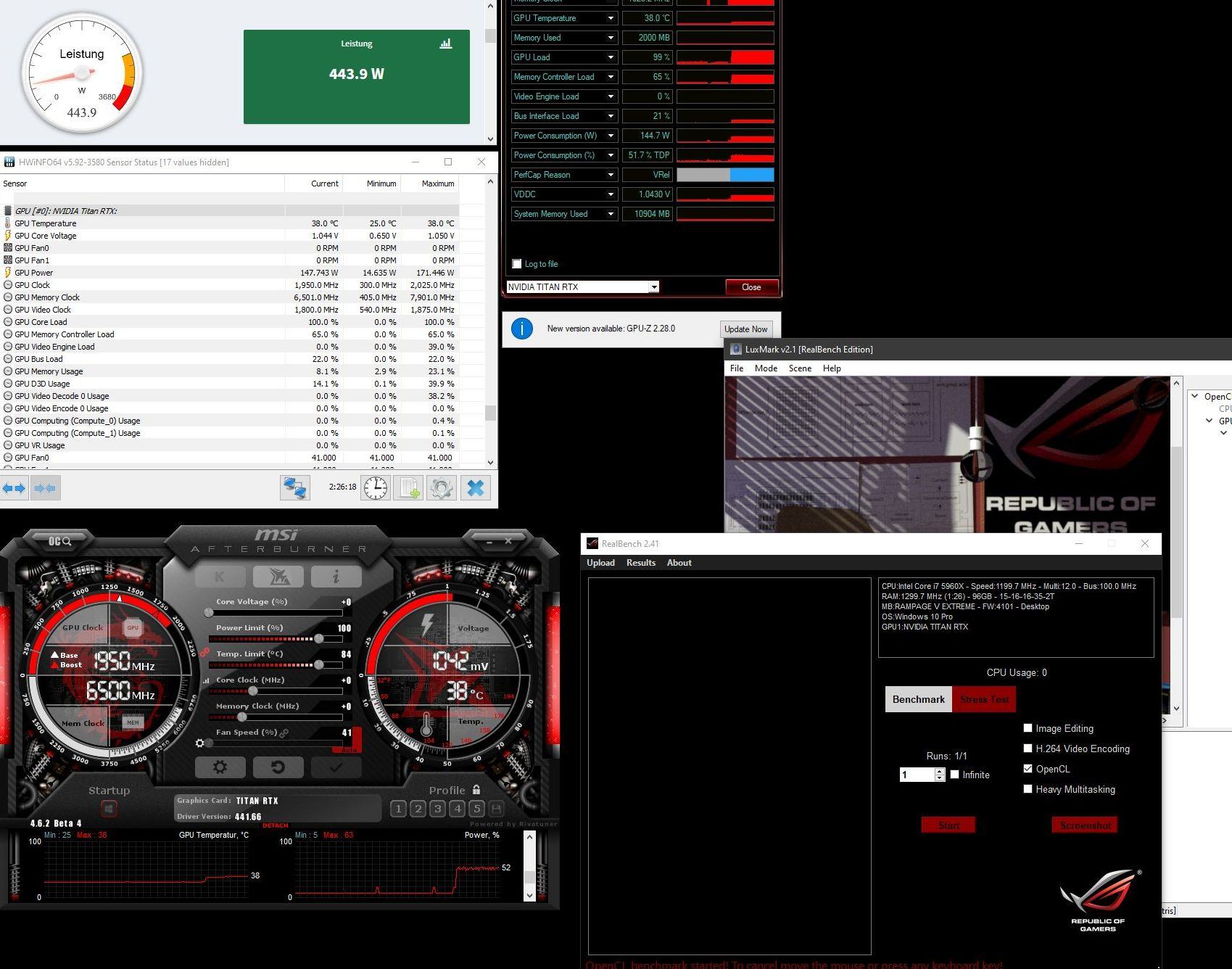Open the System Memory Used dropdown in GPU-Z
This screenshot has width=1232, height=969.
(x=611, y=214)
